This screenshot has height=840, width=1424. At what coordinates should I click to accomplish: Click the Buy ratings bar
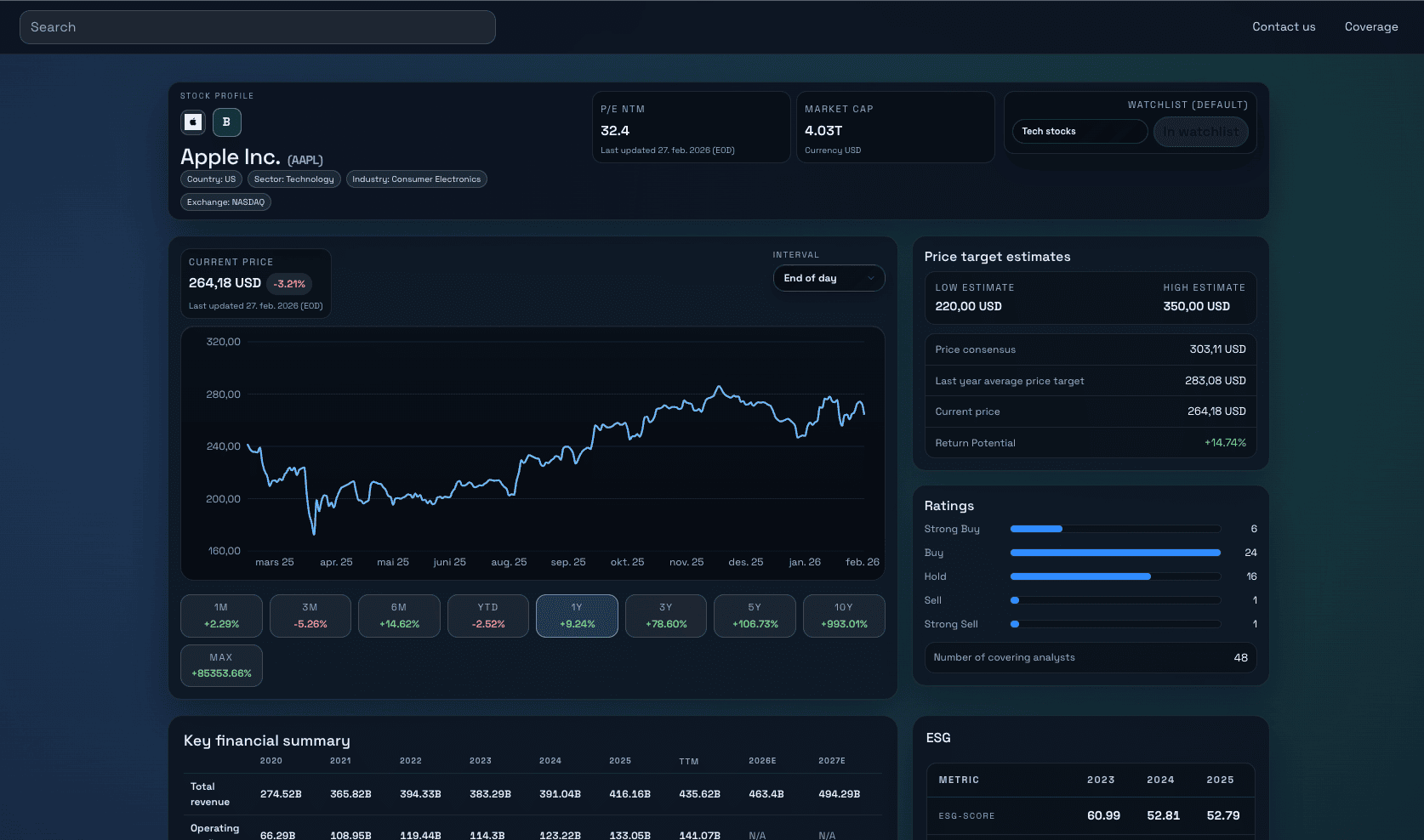(1114, 552)
